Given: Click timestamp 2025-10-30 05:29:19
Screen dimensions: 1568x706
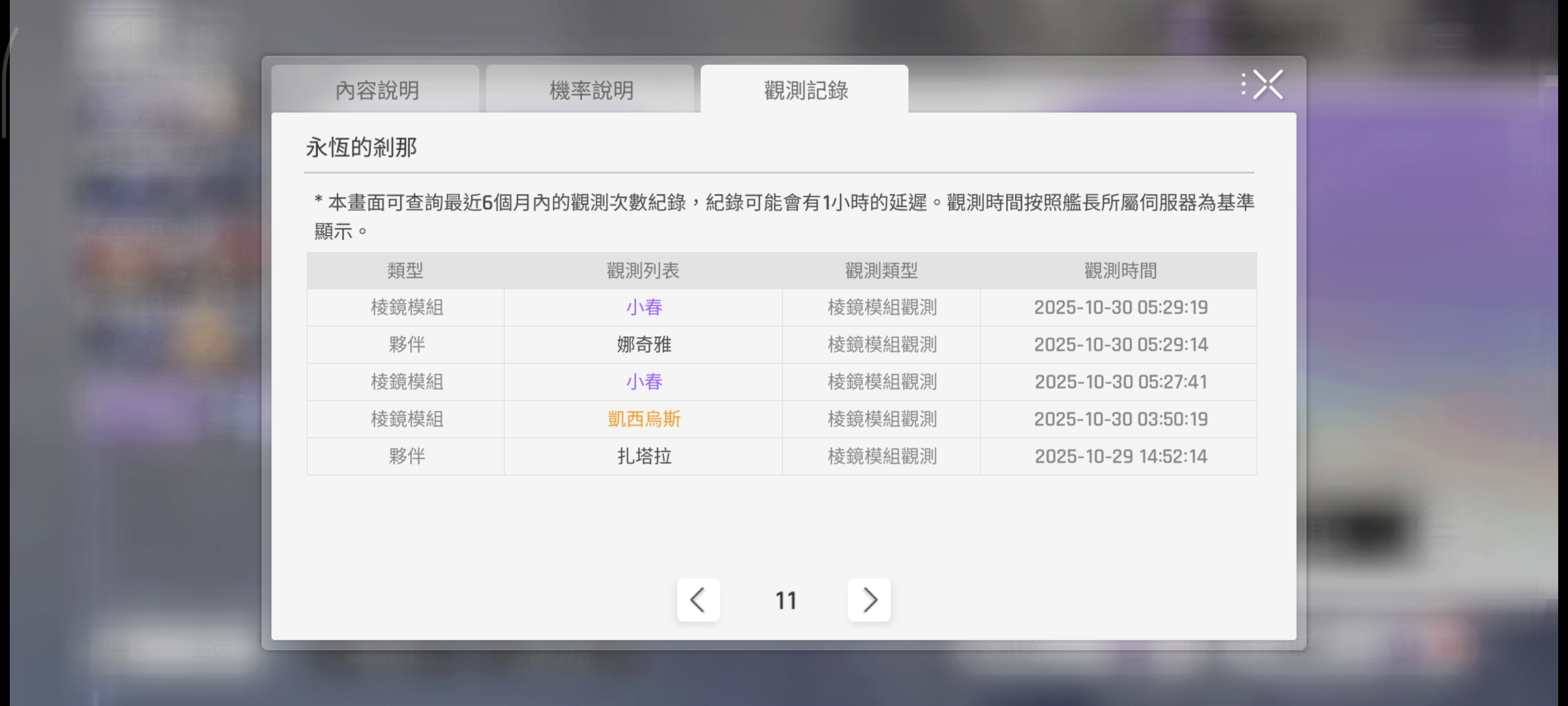Looking at the screenshot, I should 1120,307.
